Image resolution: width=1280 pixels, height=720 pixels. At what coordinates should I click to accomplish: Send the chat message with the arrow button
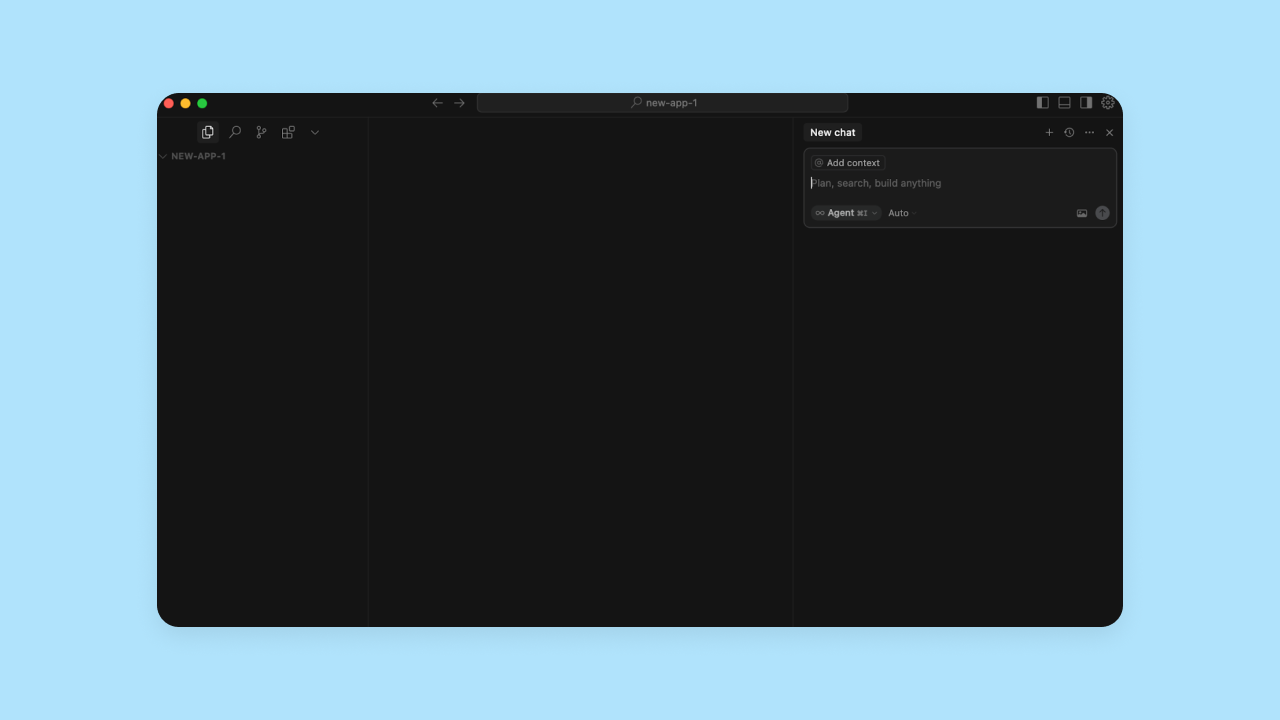click(1102, 212)
